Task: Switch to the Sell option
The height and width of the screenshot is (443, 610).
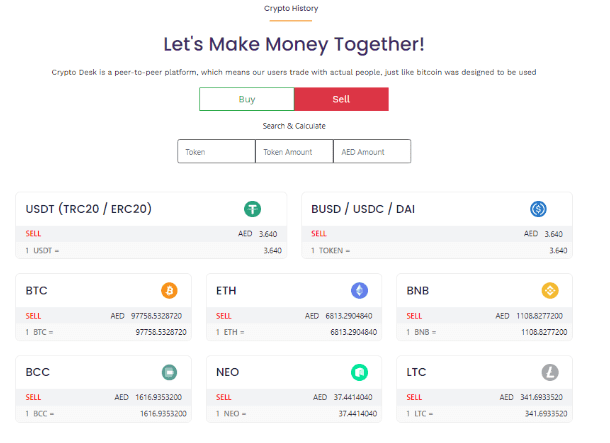Action: pos(341,99)
